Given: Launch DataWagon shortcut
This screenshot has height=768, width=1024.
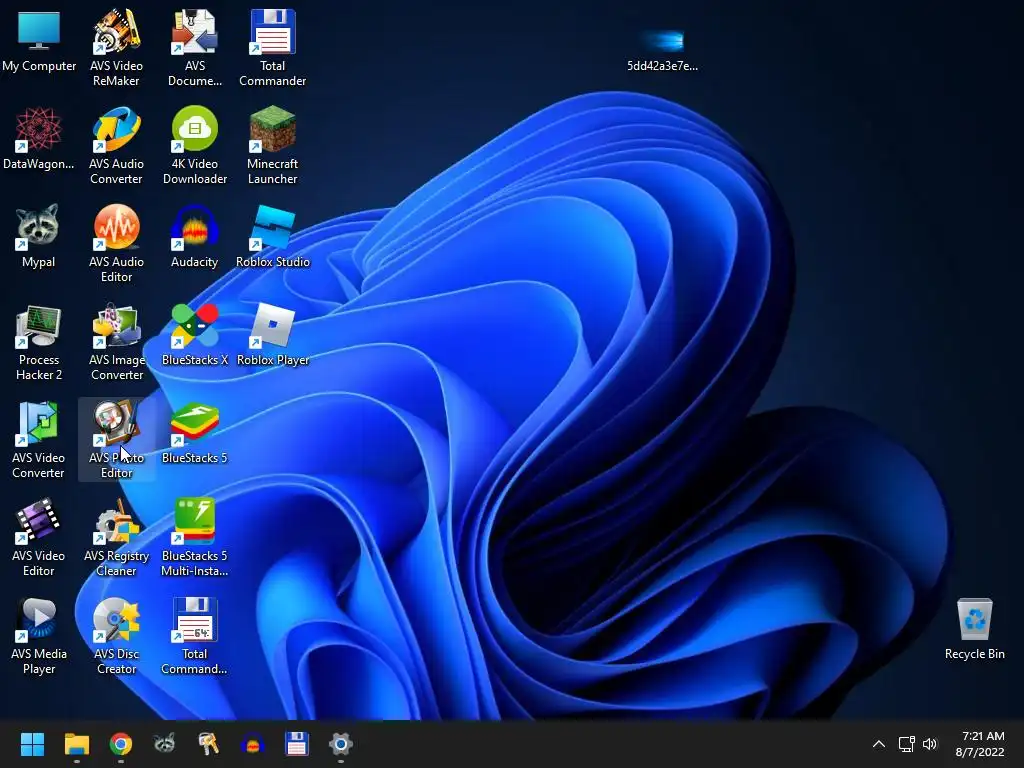Looking at the screenshot, I should click(39, 138).
